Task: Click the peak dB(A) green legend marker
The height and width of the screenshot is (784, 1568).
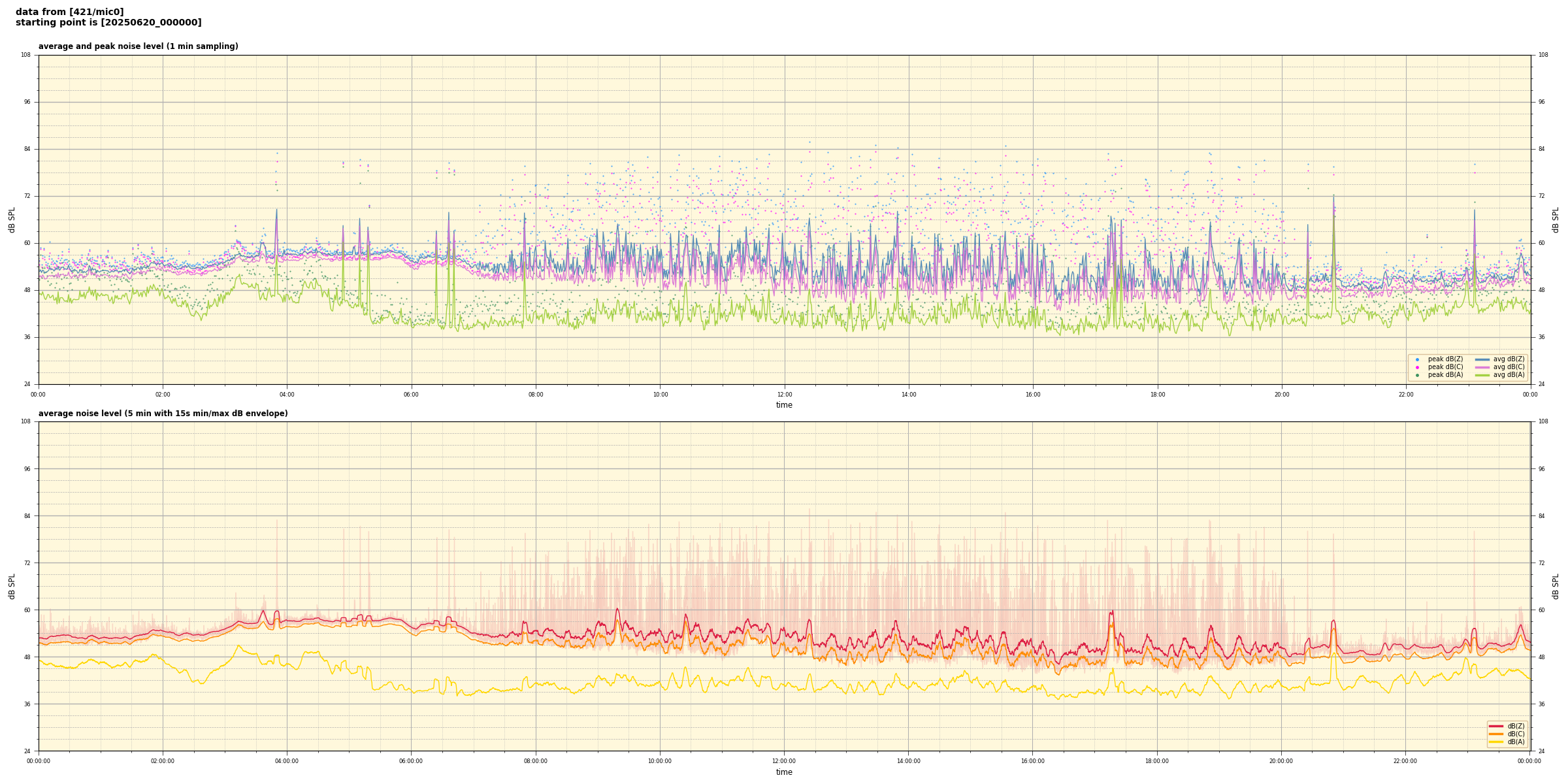Action: click(1417, 375)
